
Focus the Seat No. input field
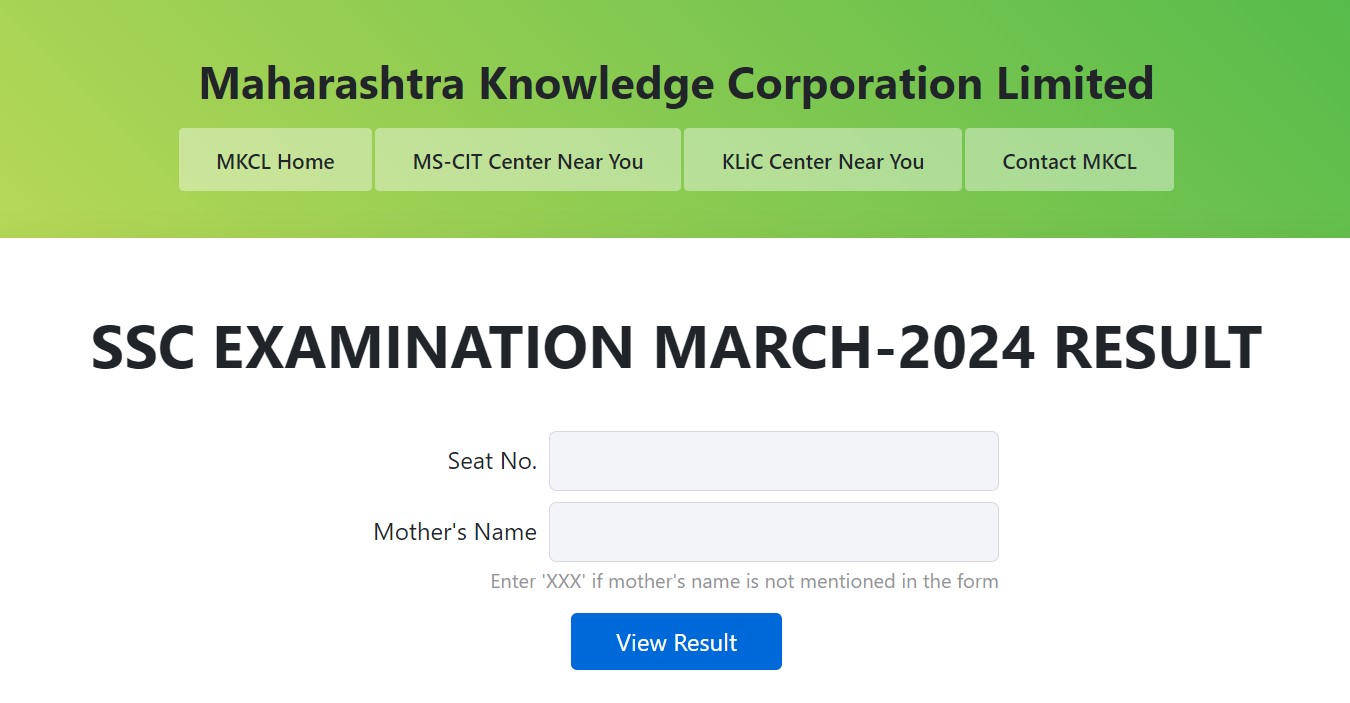point(773,461)
